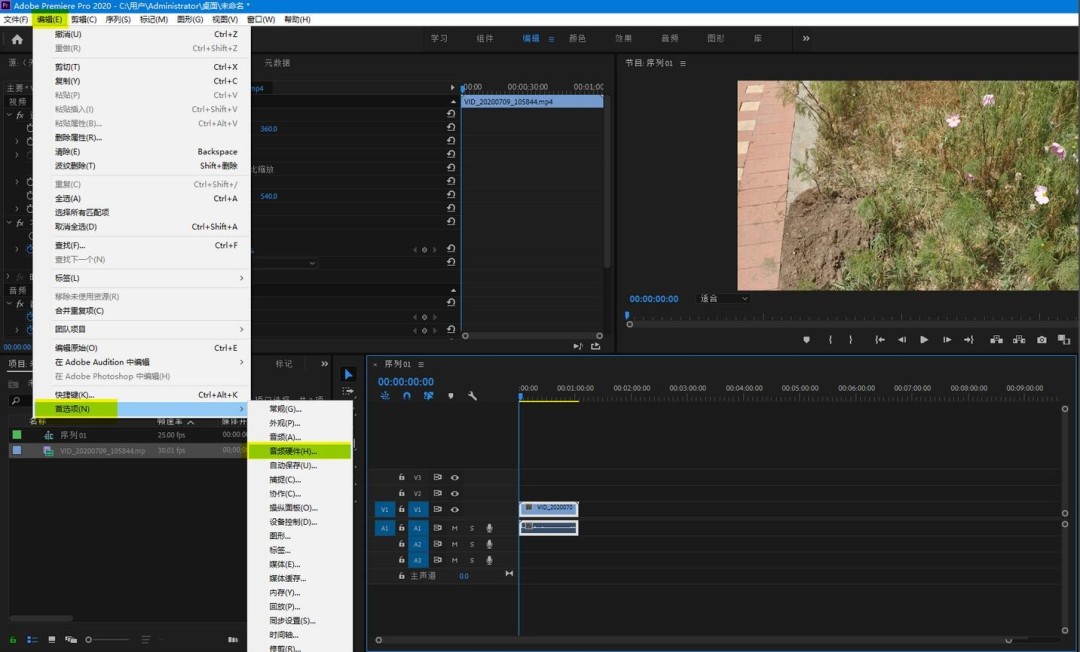Viewport: 1080px width, 652px height.
Task: Click the Mark In icon in Program Monitor
Action: point(831,340)
